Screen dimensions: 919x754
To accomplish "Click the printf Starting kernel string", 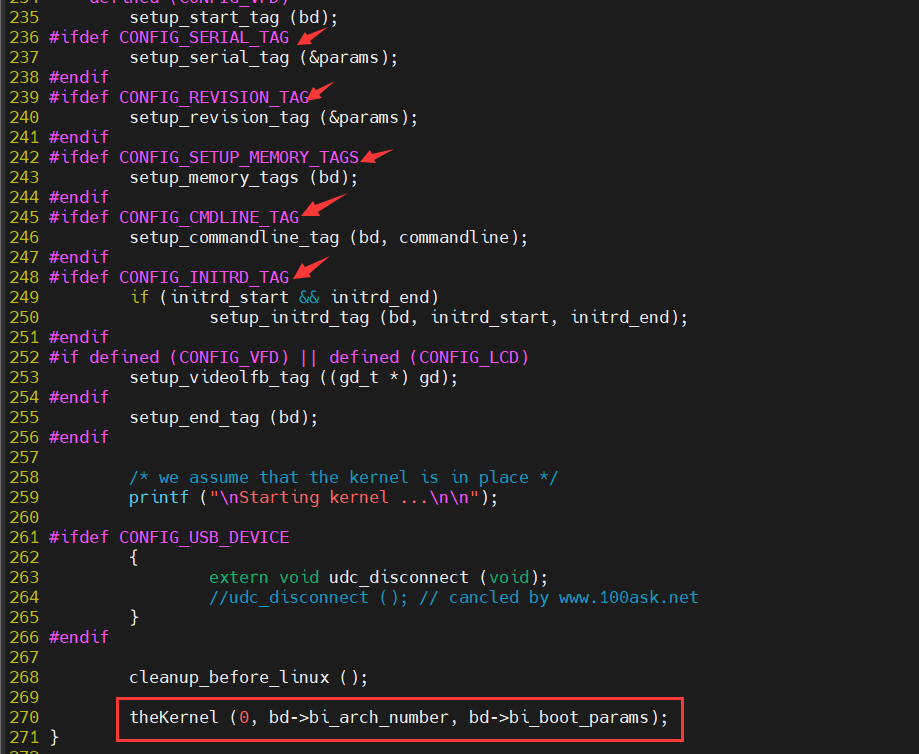I will coord(328,497).
